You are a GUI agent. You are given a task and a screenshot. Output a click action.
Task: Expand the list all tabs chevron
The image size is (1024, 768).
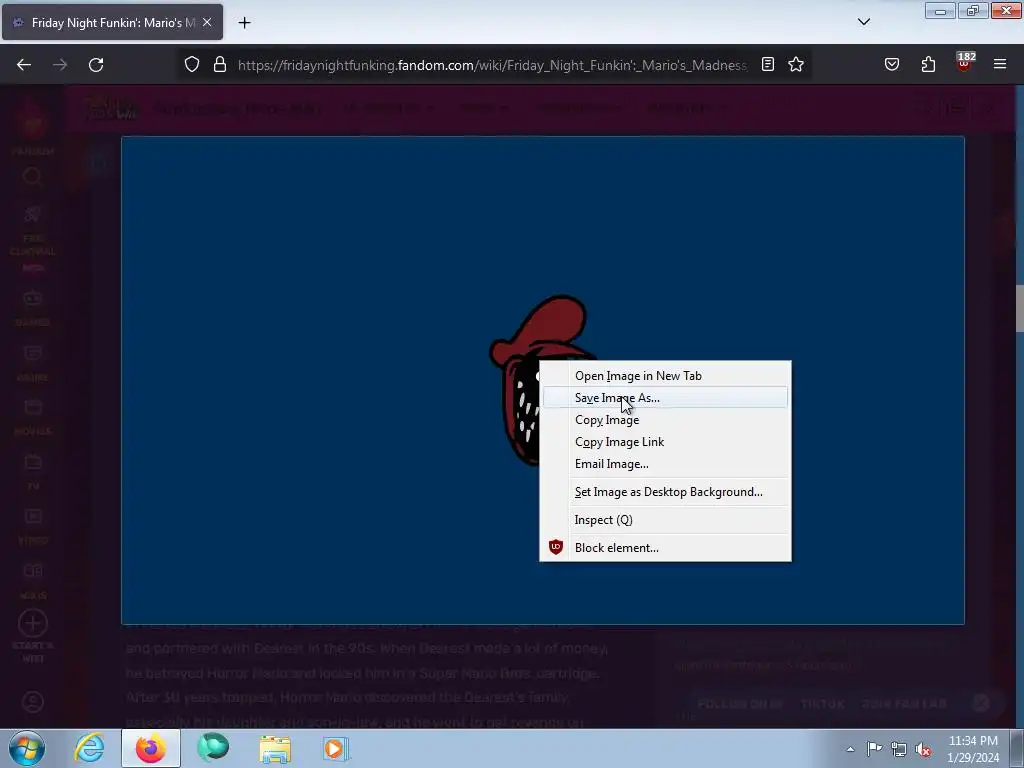click(864, 22)
